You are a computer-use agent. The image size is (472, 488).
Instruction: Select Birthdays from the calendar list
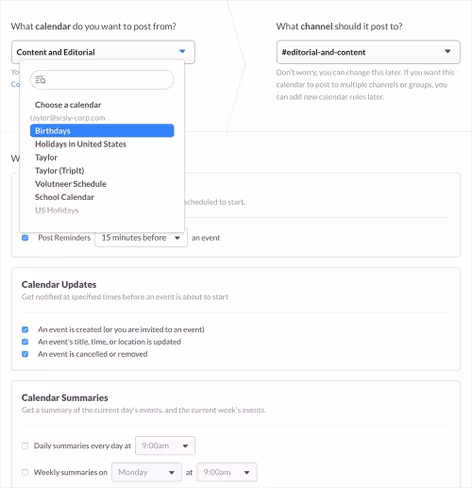click(x=102, y=131)
